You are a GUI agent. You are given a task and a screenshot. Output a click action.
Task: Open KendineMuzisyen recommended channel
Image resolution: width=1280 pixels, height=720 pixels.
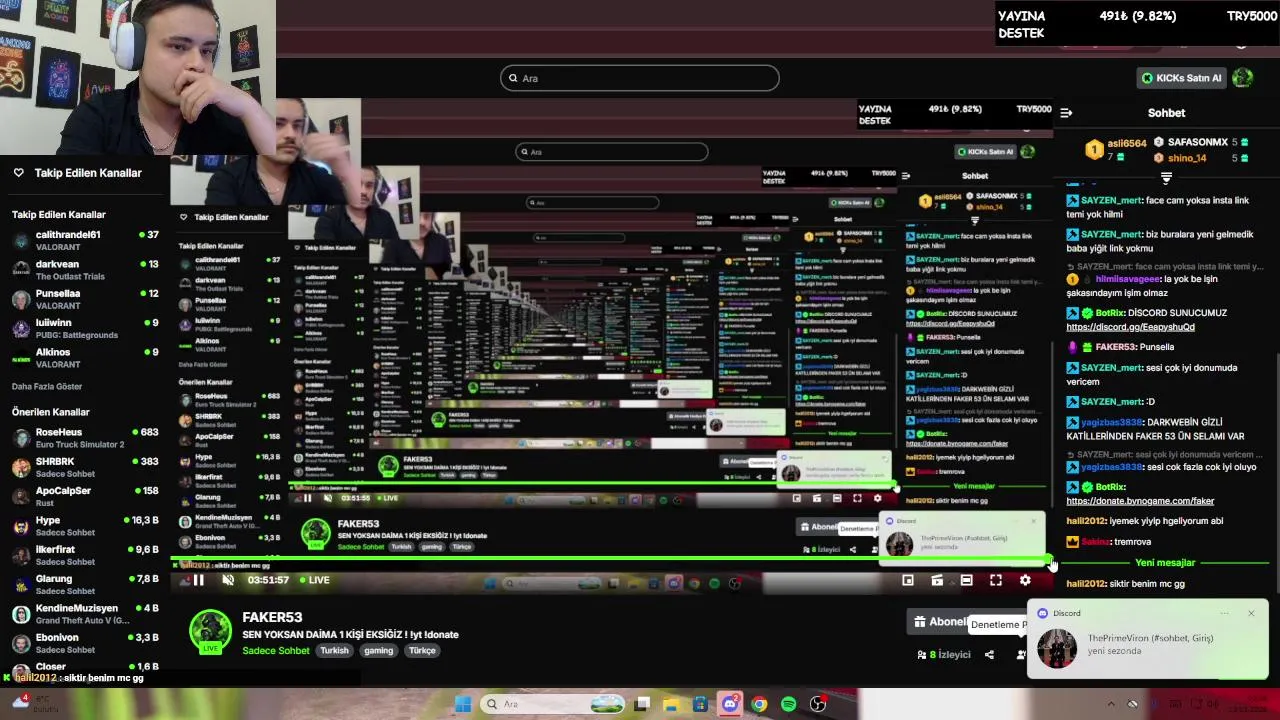[x=85, y=613]
